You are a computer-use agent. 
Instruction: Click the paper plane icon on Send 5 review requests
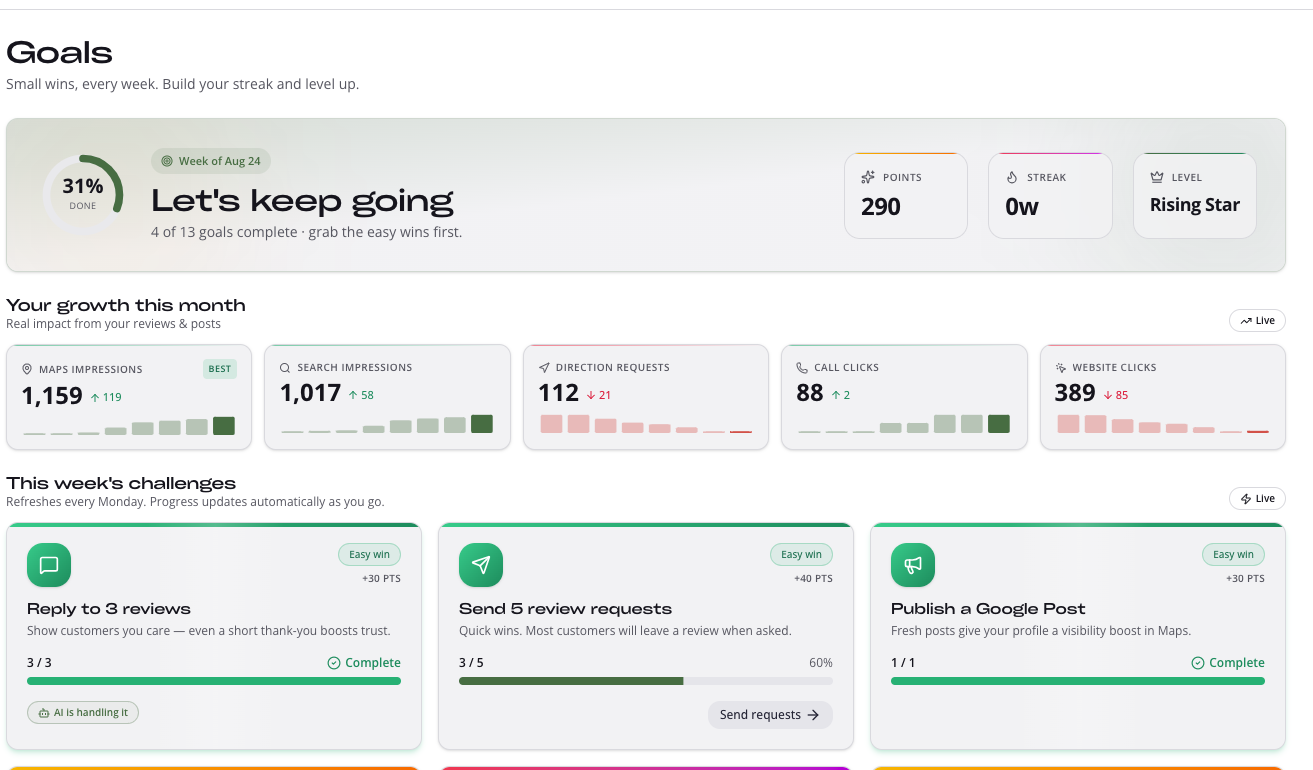[x=481, y=565]
